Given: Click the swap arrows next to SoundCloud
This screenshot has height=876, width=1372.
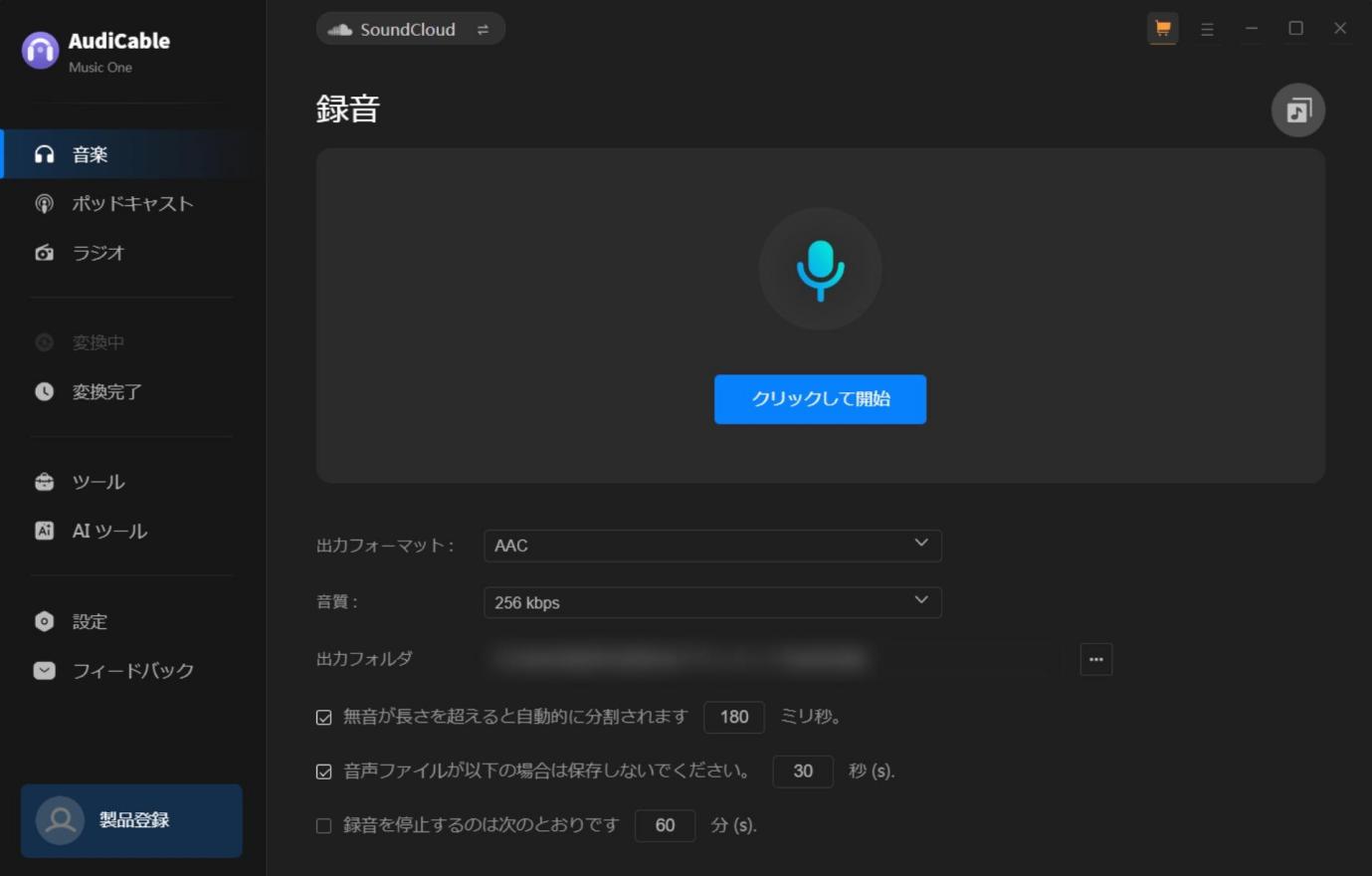Looking at the screenshot, I should (483, 30).
